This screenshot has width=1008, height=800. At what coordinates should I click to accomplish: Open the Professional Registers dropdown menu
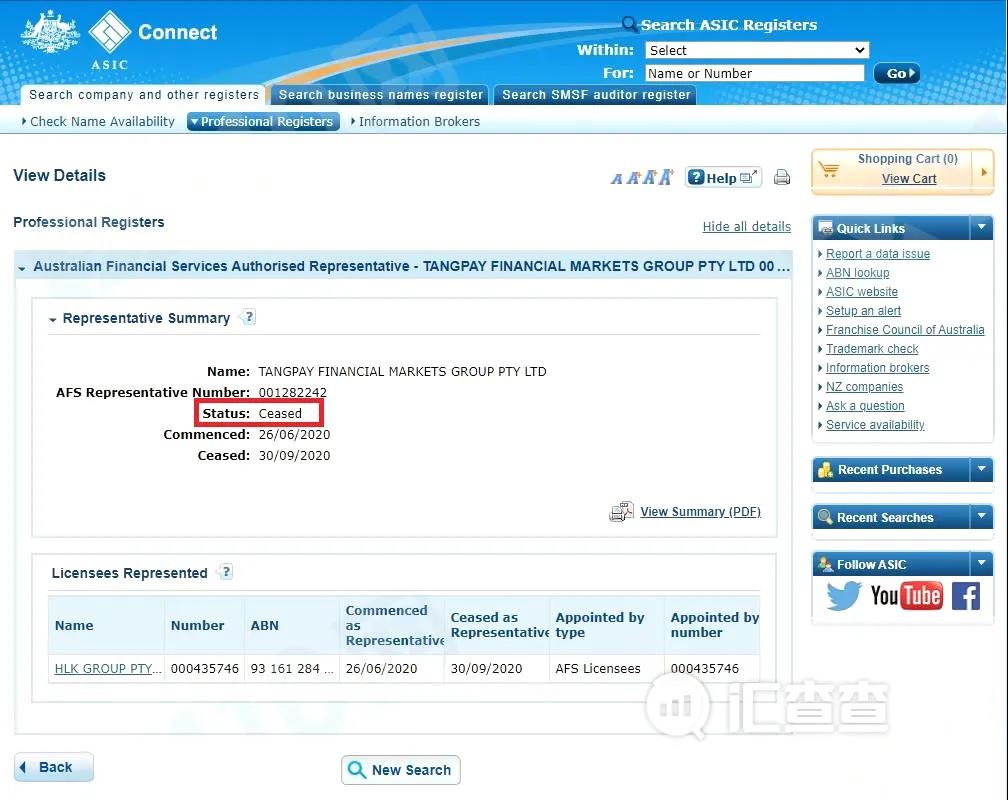click(x=263, y=122)
